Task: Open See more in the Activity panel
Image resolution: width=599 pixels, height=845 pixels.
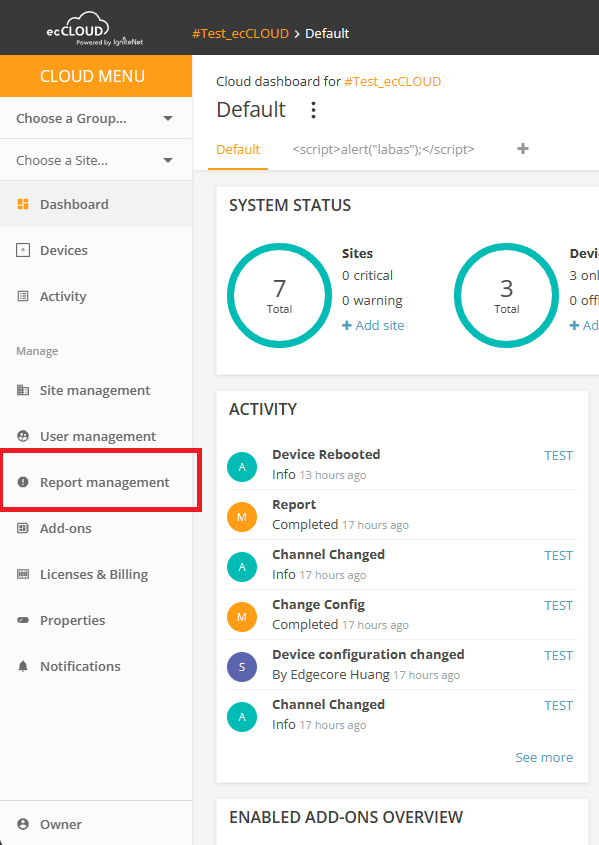Action: 544,757
